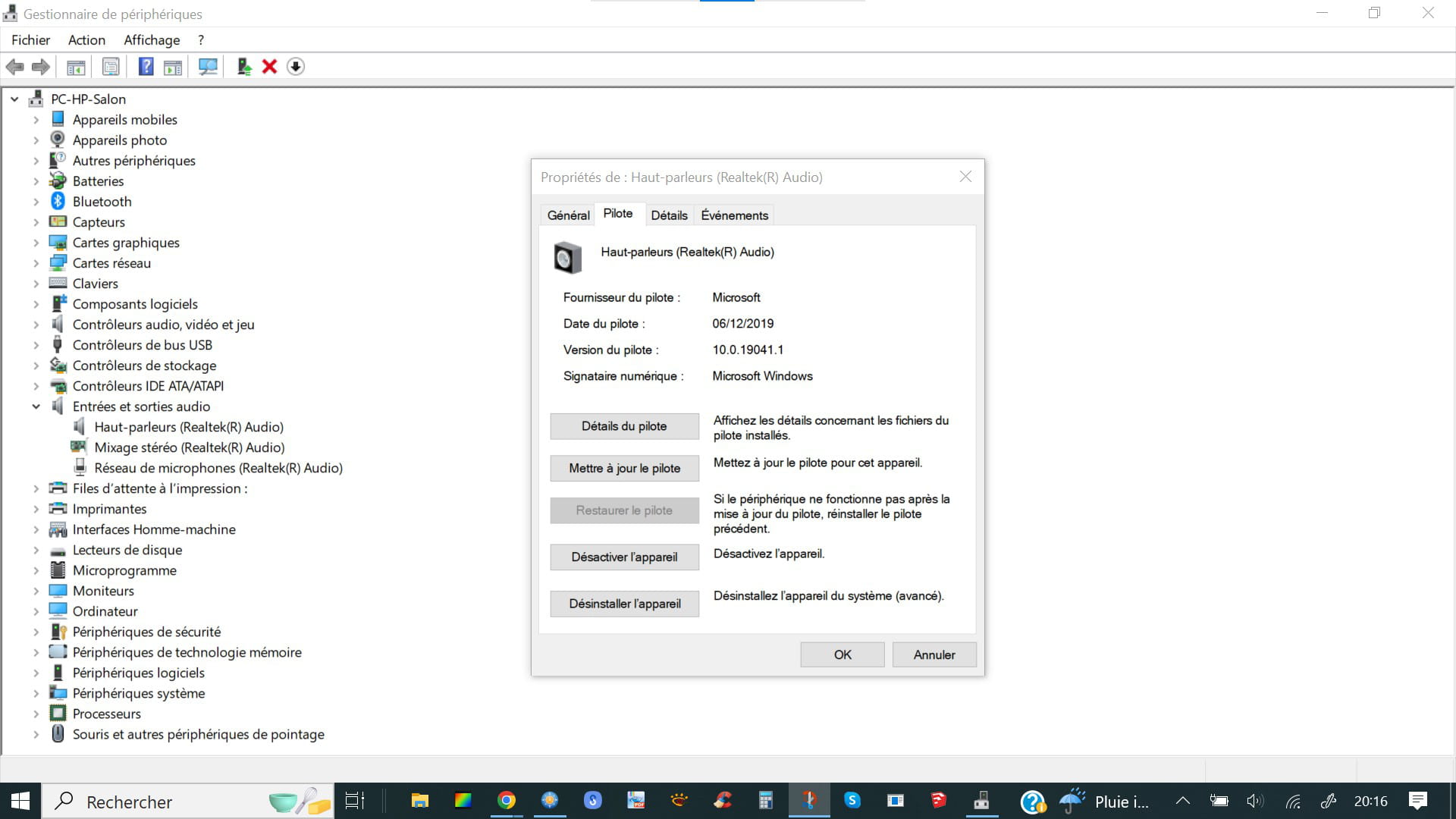The image size is (1456, 819).
Task: Select Périphériques de sécurité category
Action: [x=146, y=632]
